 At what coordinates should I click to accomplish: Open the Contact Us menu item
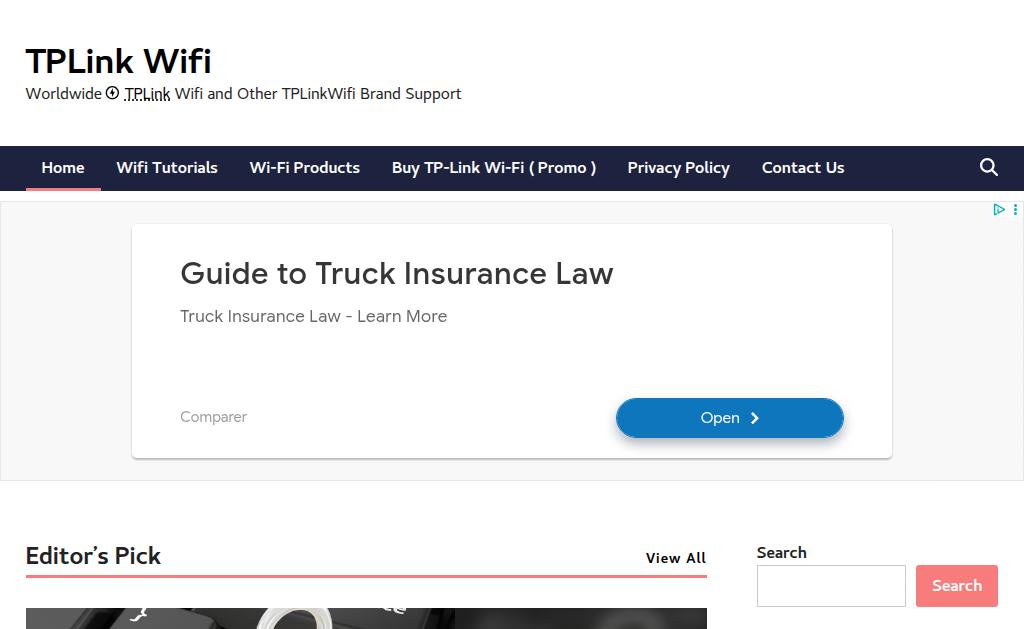803,168
